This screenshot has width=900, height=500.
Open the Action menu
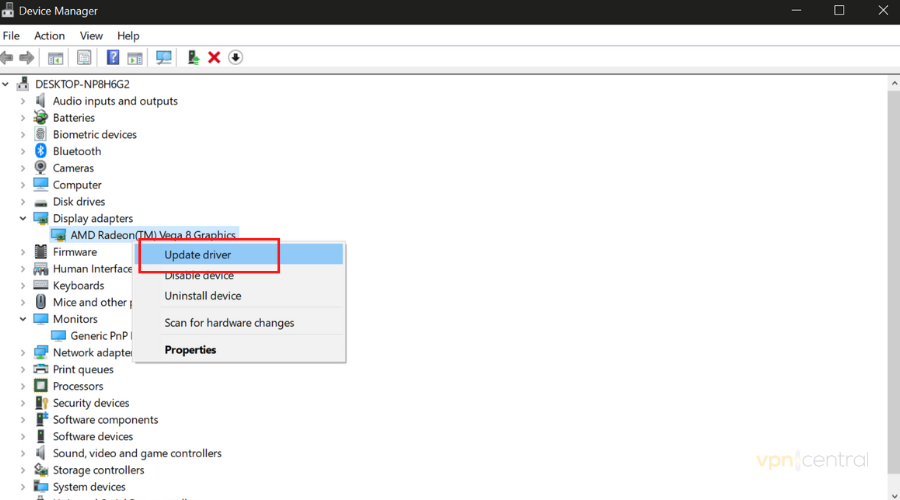click(49, 36)
